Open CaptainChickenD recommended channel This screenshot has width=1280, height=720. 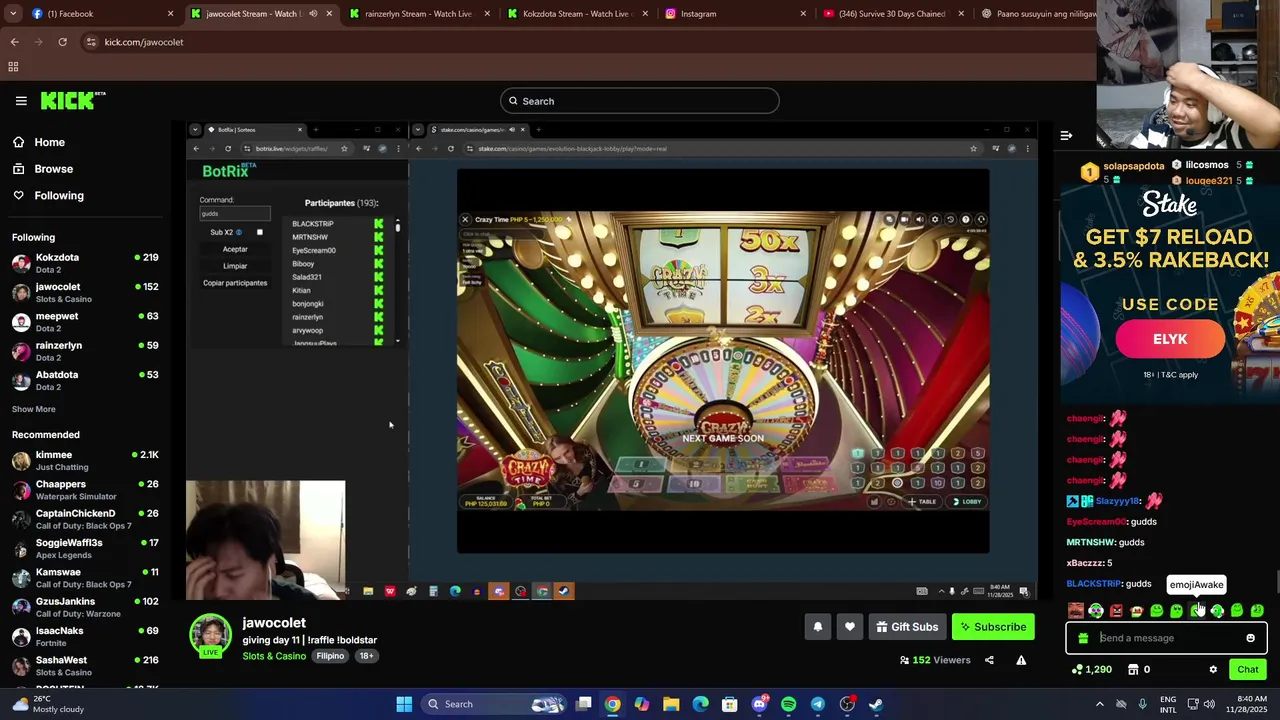click(85, 519)
